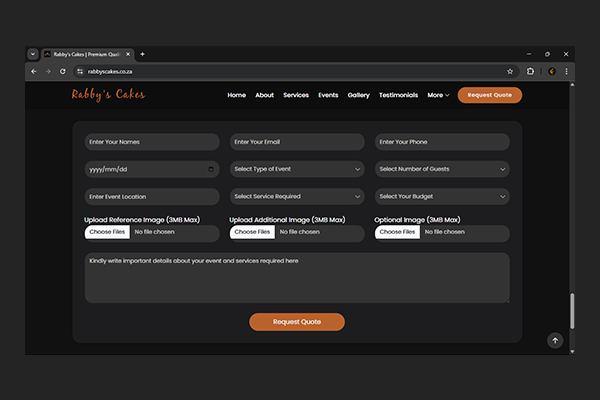Focus the Enter Event Location field

click(152, 197)
